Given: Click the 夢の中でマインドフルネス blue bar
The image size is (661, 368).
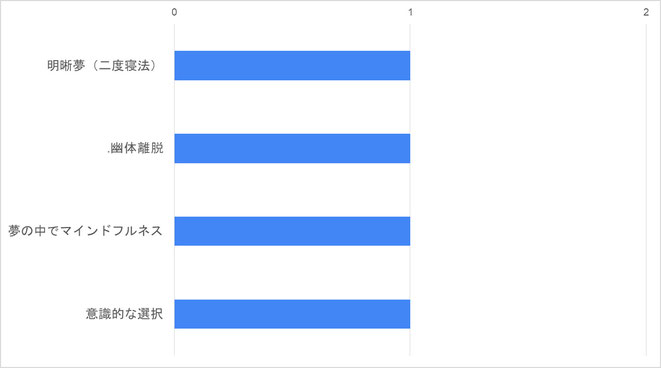Looking at the screenshot, I should click(x=292, y=231).
